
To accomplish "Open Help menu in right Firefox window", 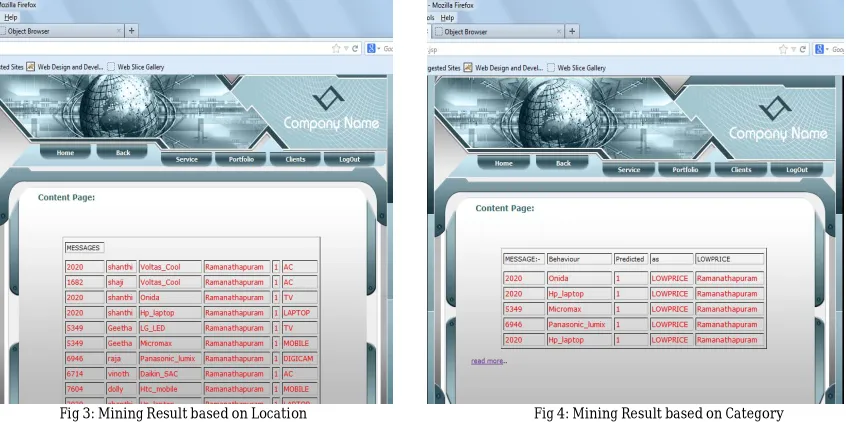I will pyautogui.click(x=447, y=18).
